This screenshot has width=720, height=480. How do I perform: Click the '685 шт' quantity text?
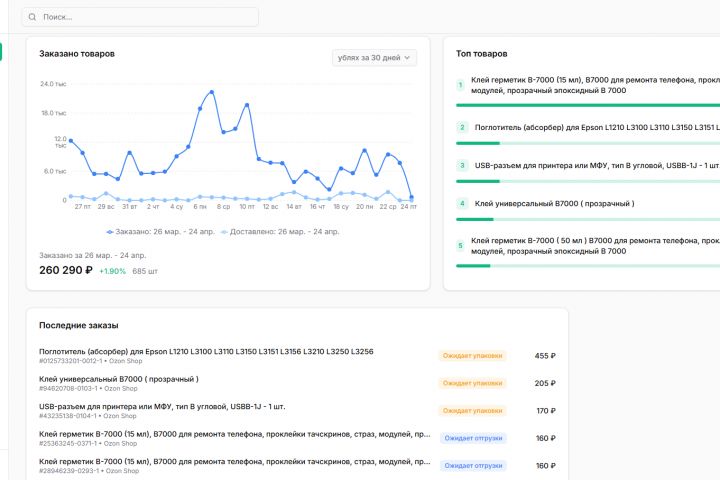click(145, 271)
